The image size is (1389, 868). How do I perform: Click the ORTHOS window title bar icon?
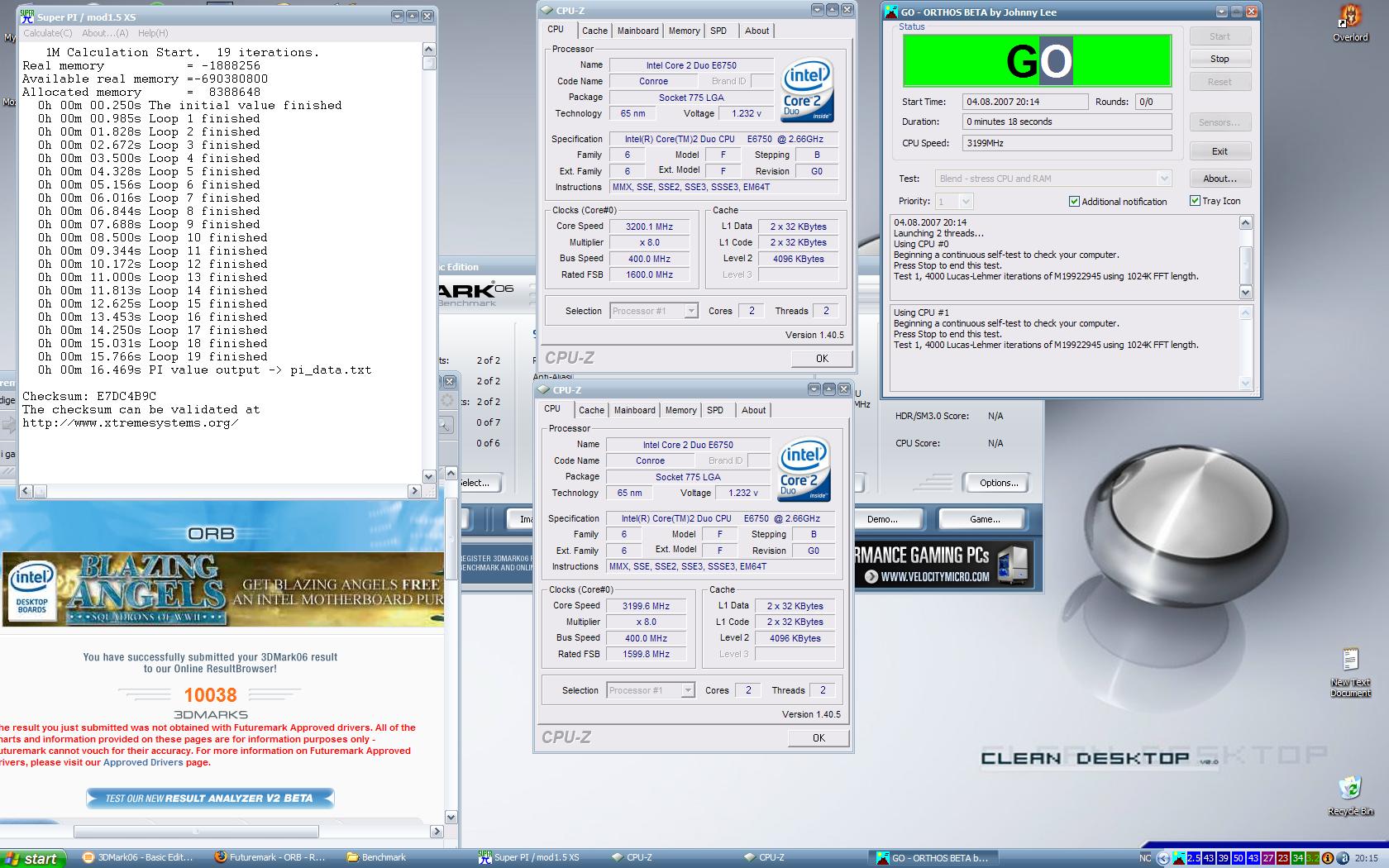891,12
